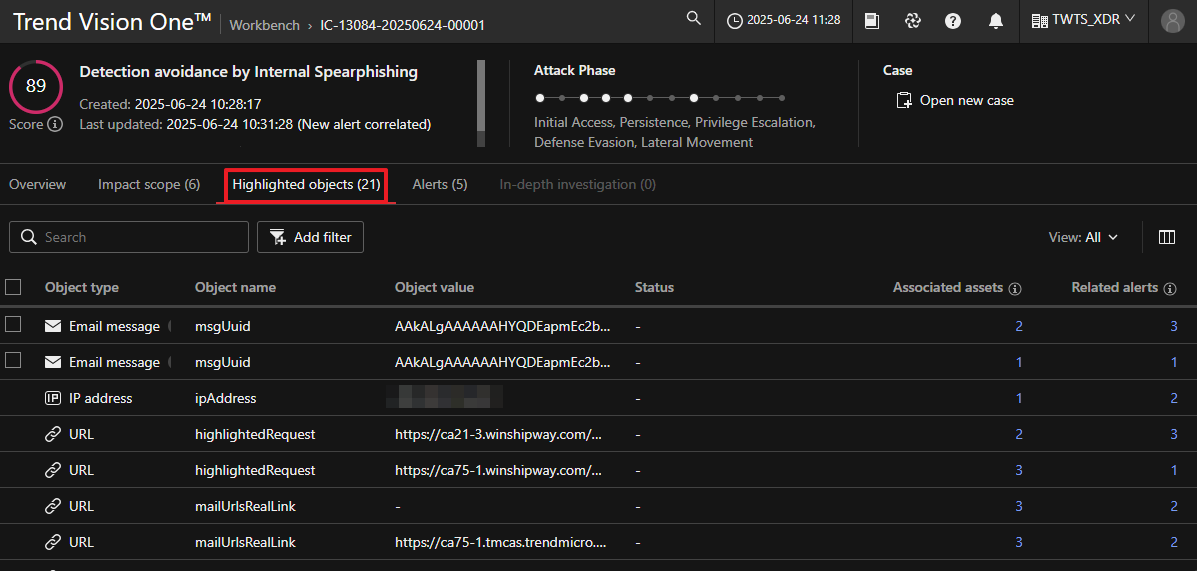Click the Score info icon

55,125
